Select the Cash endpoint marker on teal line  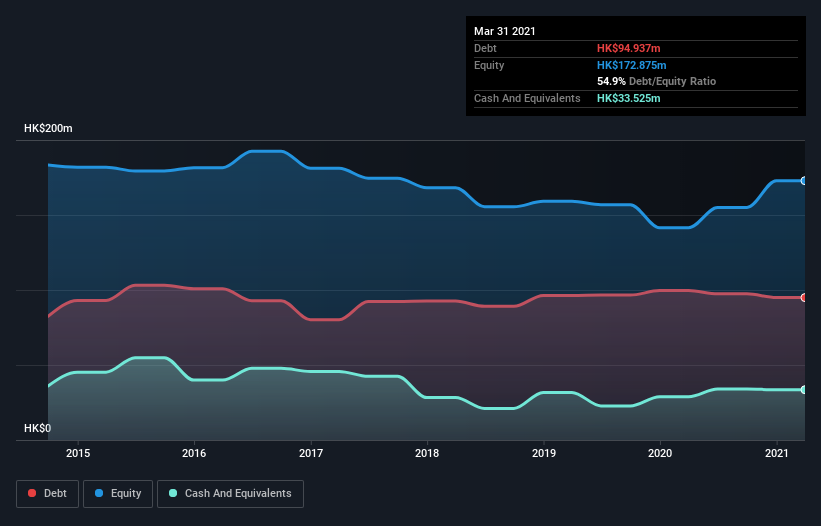pyautogui.click(x=804, y=390)
